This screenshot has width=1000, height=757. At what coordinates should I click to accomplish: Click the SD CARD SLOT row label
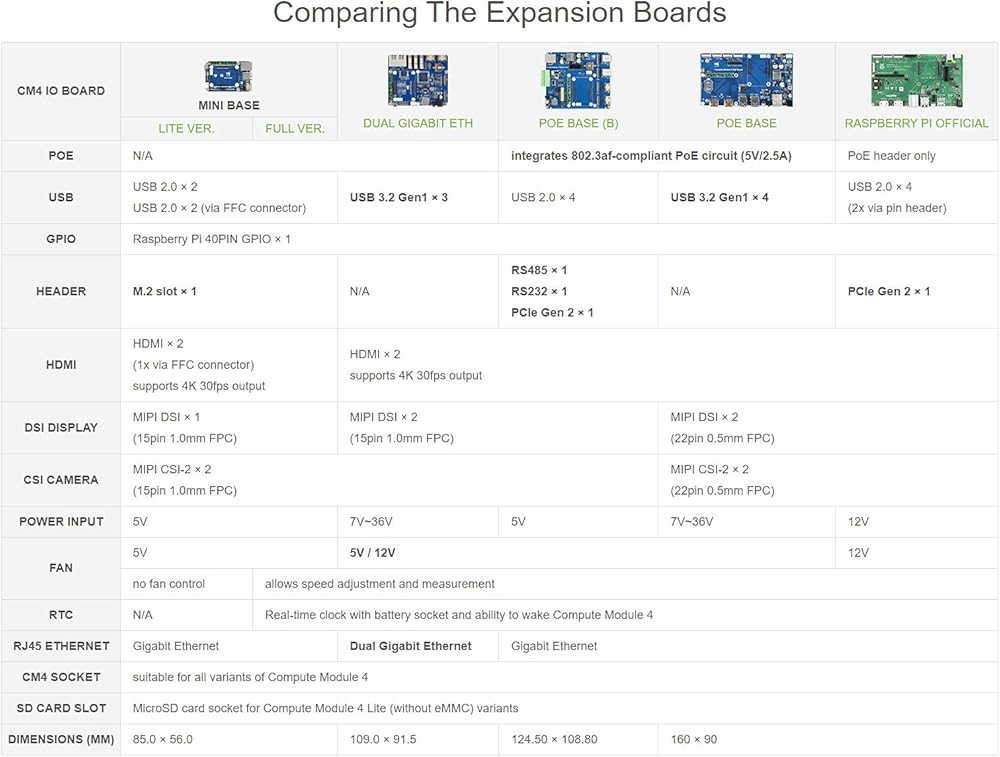click(x=61, y=709)
